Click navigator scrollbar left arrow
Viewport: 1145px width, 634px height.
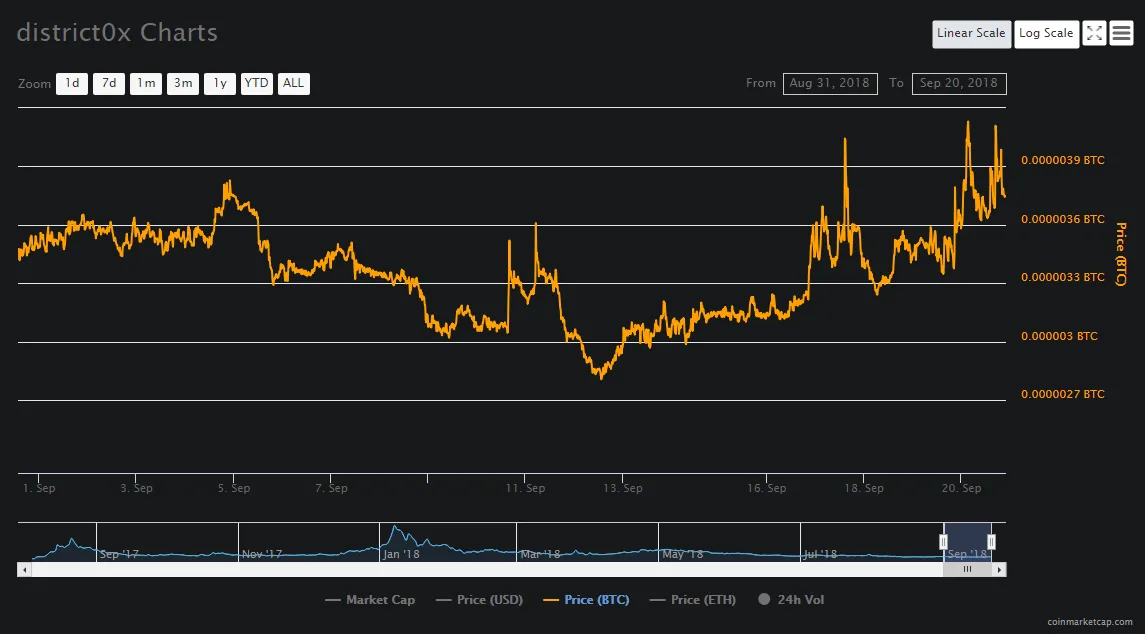[x=25, y=569]
